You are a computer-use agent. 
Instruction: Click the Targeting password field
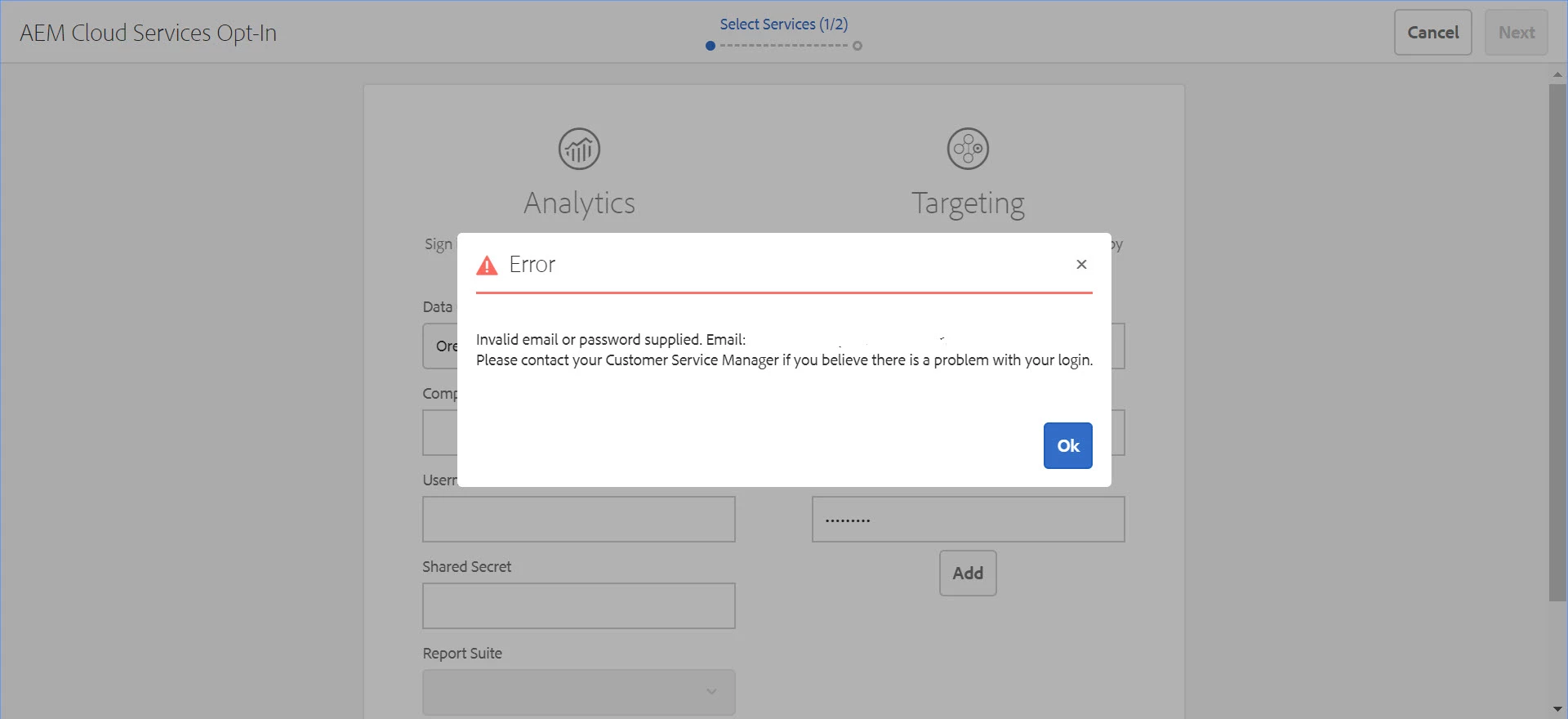coord(968,519)
